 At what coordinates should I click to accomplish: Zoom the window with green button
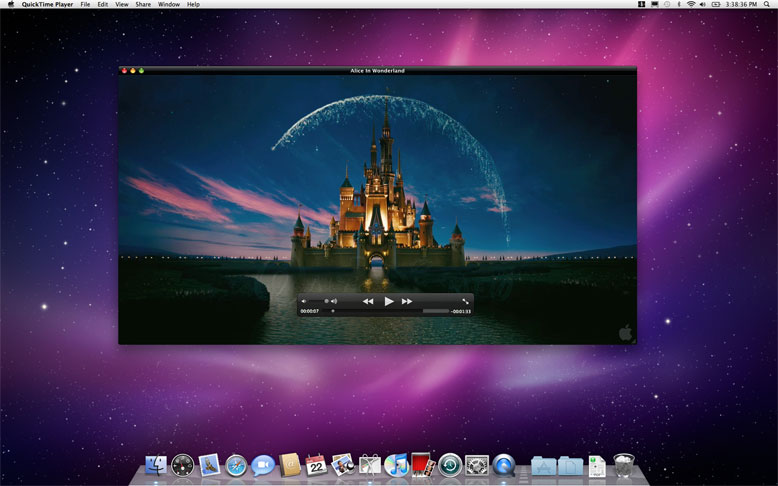click(141, 71)
